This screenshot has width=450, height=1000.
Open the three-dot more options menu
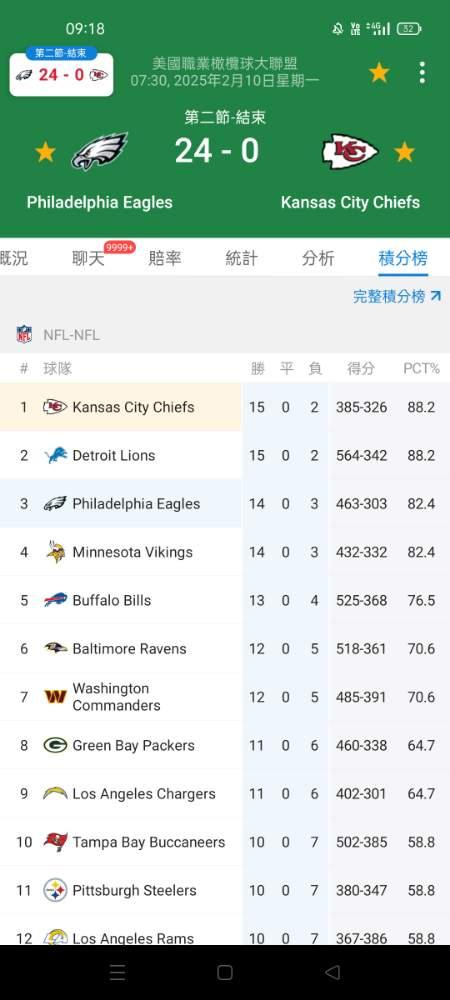(422, 73)
